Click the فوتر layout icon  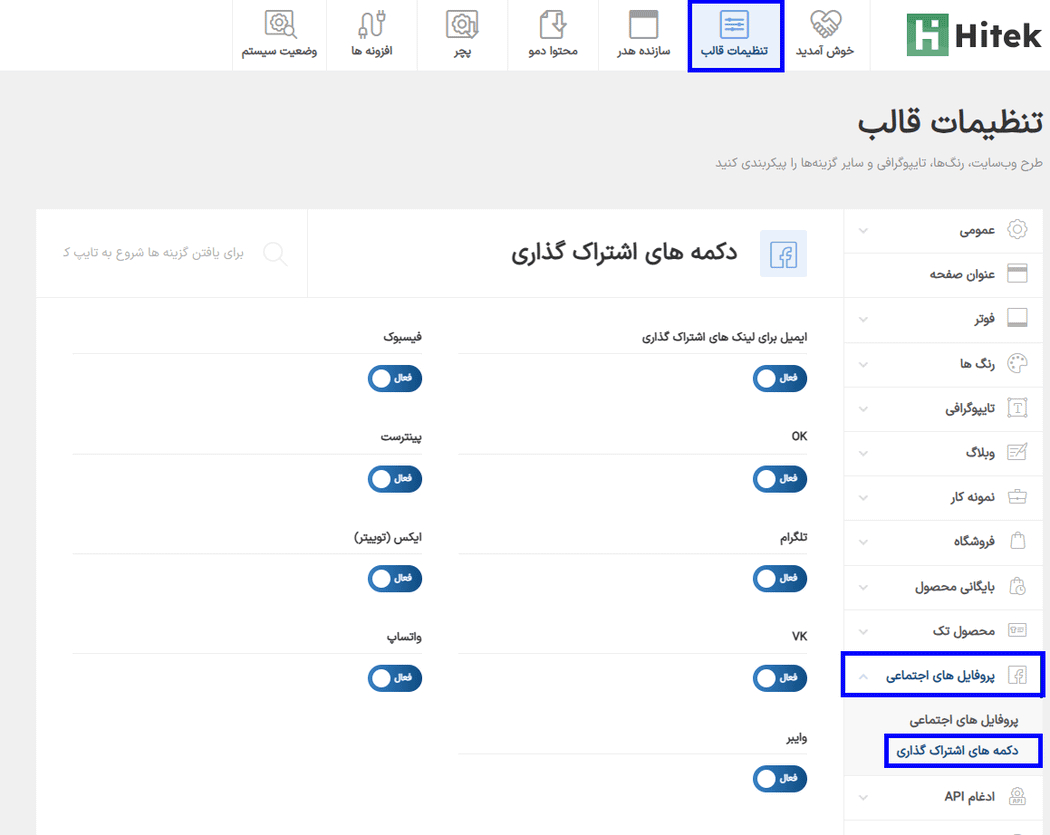[1017, 318]
